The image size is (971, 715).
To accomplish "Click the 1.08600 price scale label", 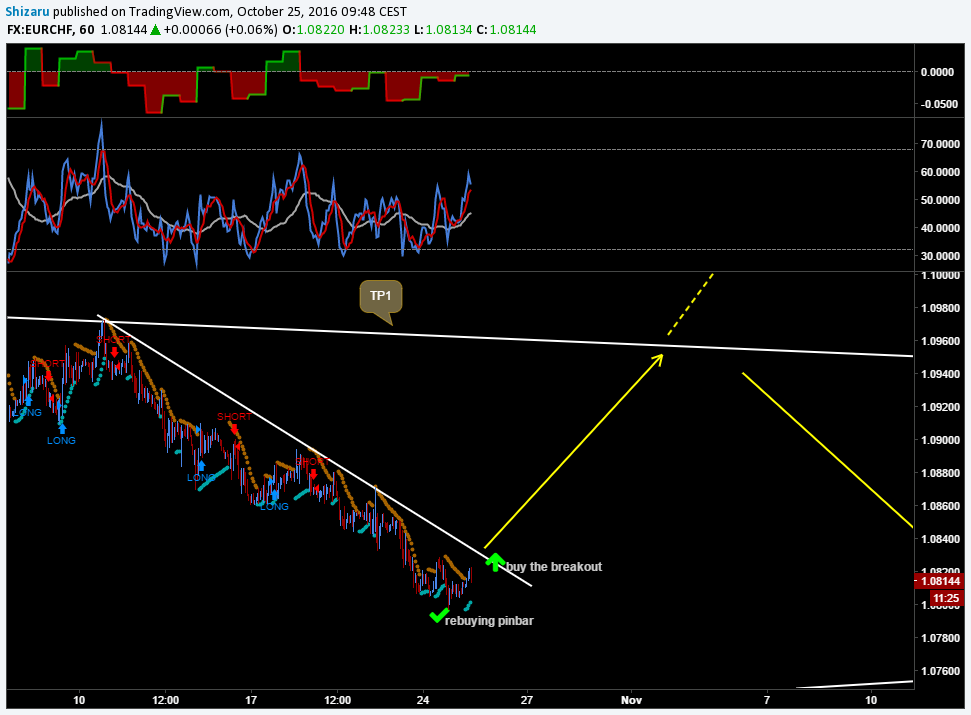I will click(x=940, y=506).
